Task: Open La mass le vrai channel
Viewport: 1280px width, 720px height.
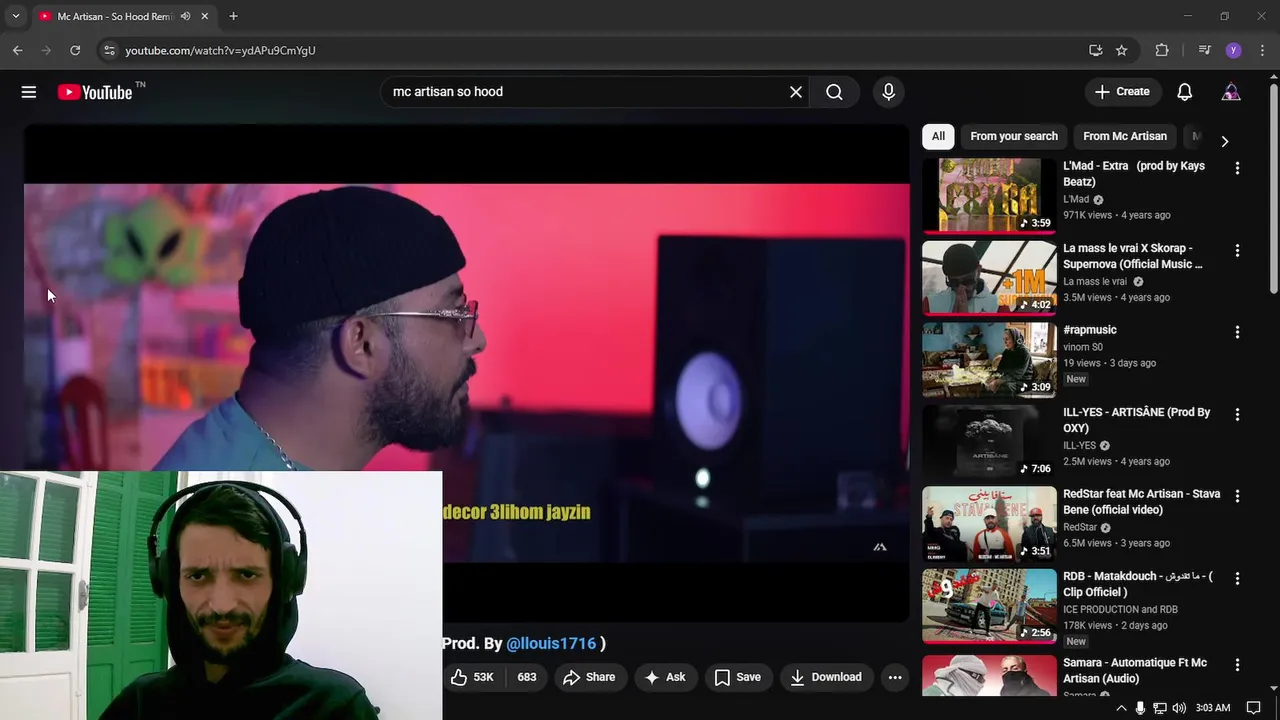Action: pos(1095,282)
